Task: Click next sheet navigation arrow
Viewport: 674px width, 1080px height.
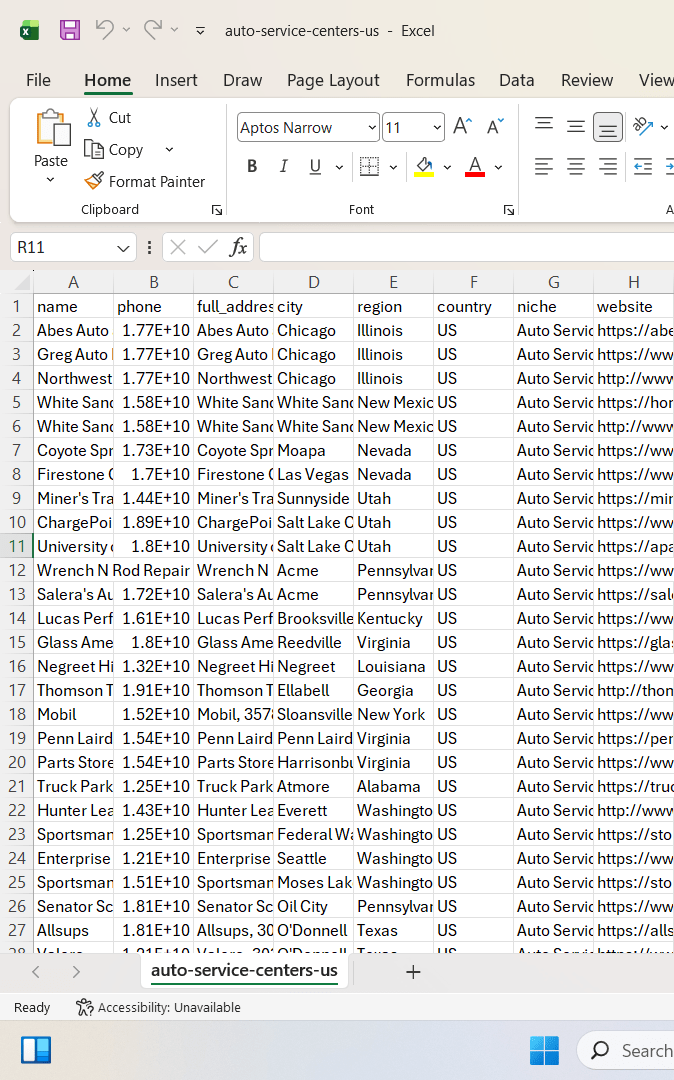Action: point(76,972)
